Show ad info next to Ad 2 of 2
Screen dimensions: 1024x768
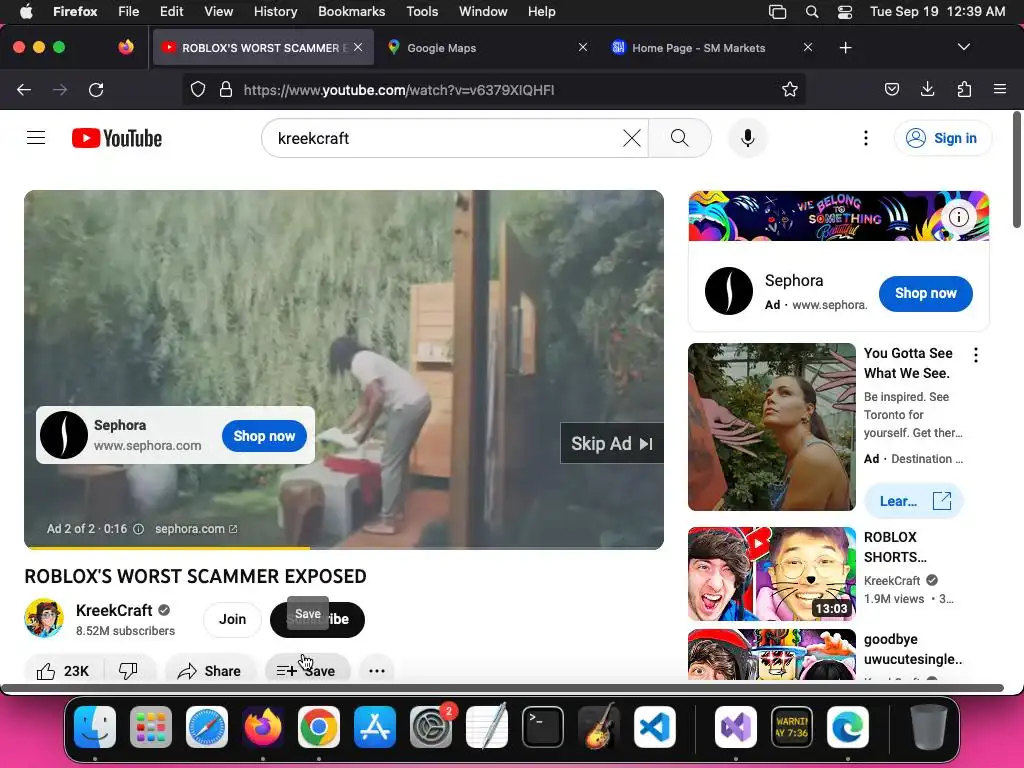click(138, 529)
